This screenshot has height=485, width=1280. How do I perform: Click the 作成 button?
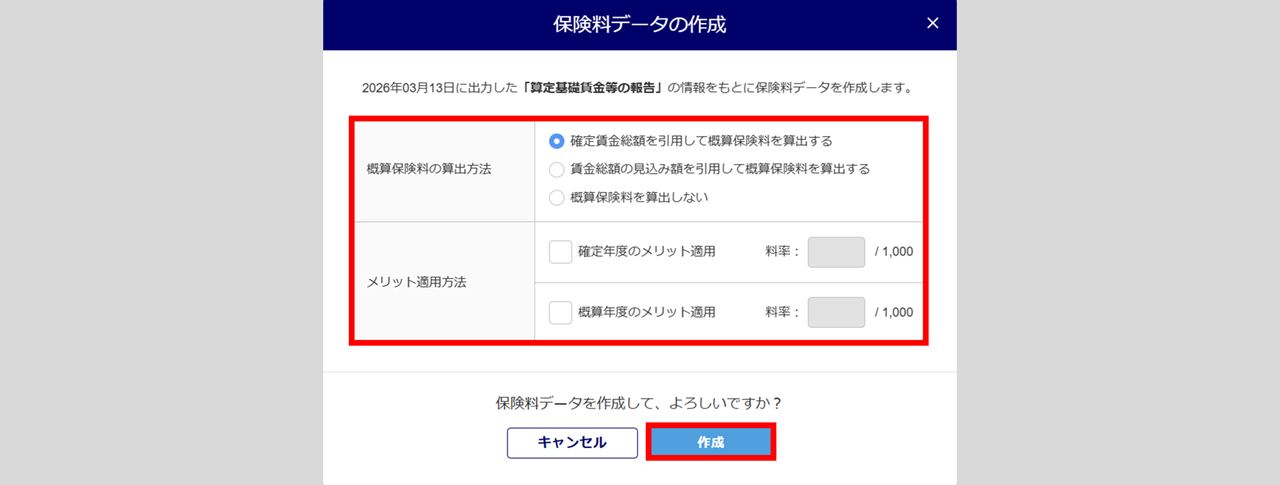pyautogui.click(x=710, y=442)
